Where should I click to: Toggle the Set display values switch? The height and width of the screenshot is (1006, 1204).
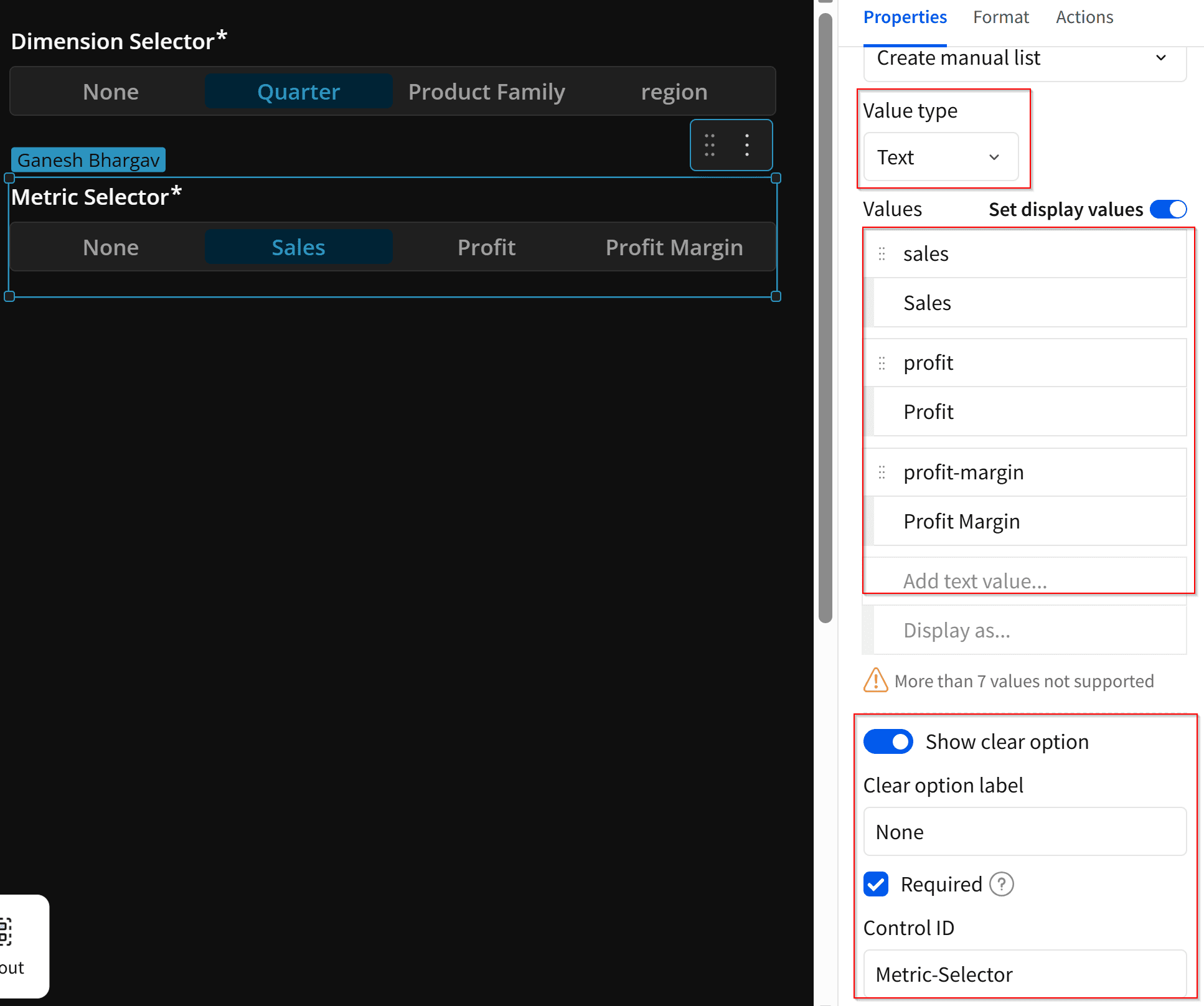(x=1168, y=209)
